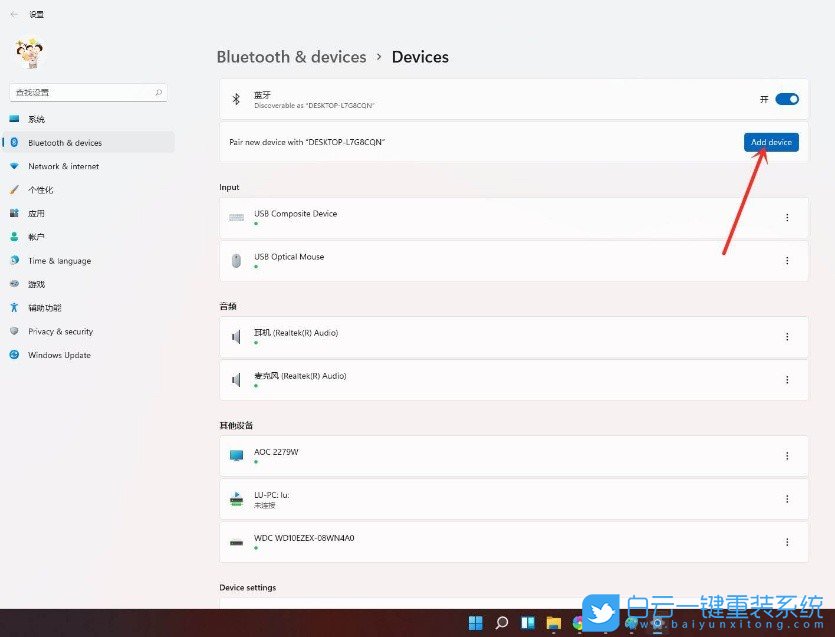Screen dimensions: 835x637
Task: Open more options for USB Optical Mouse
Action: tap(787, 261)
